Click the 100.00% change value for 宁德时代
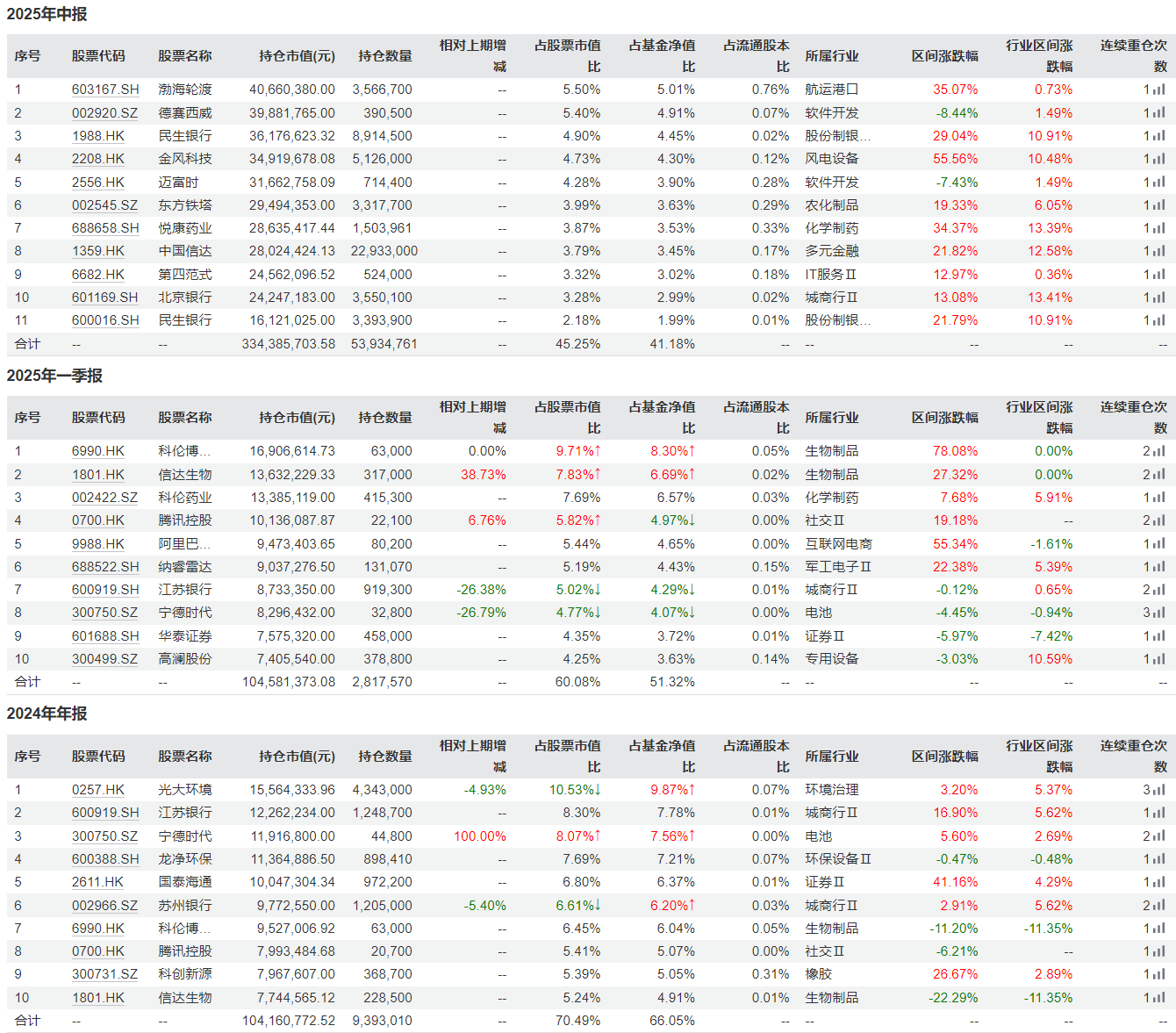Screen dimensions: 1176x1033 tap(480, 836)
